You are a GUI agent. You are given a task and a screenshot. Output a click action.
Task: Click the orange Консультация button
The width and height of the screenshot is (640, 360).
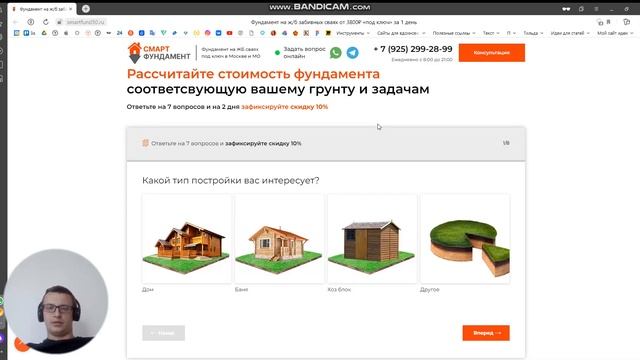pos(491,53)
